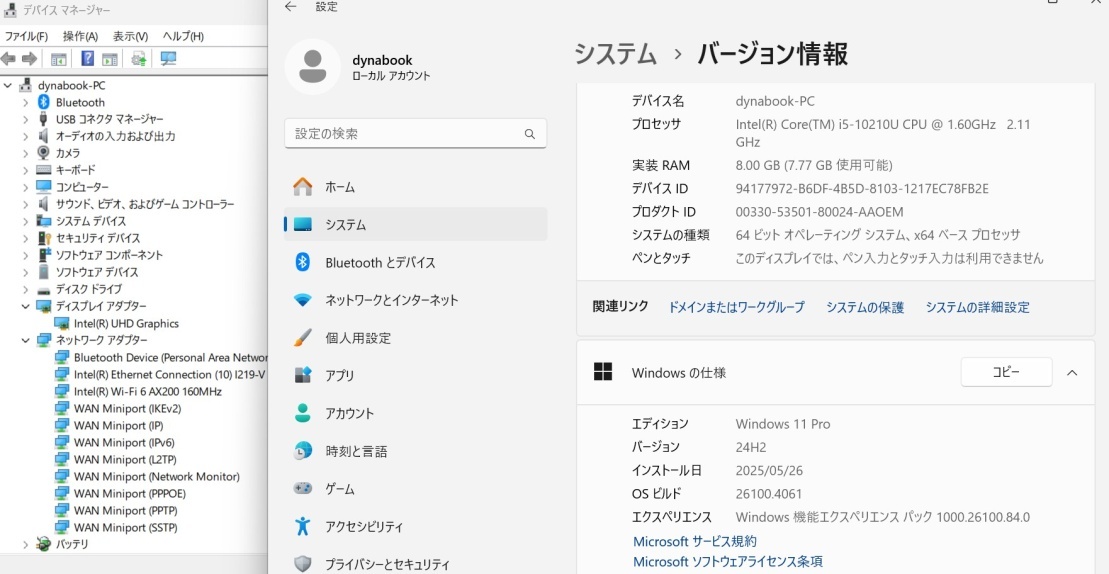Screen dimensions: 1109x574
Task: Expand the オーディオの入力および出力 node chevron
Action: point(25,136)
